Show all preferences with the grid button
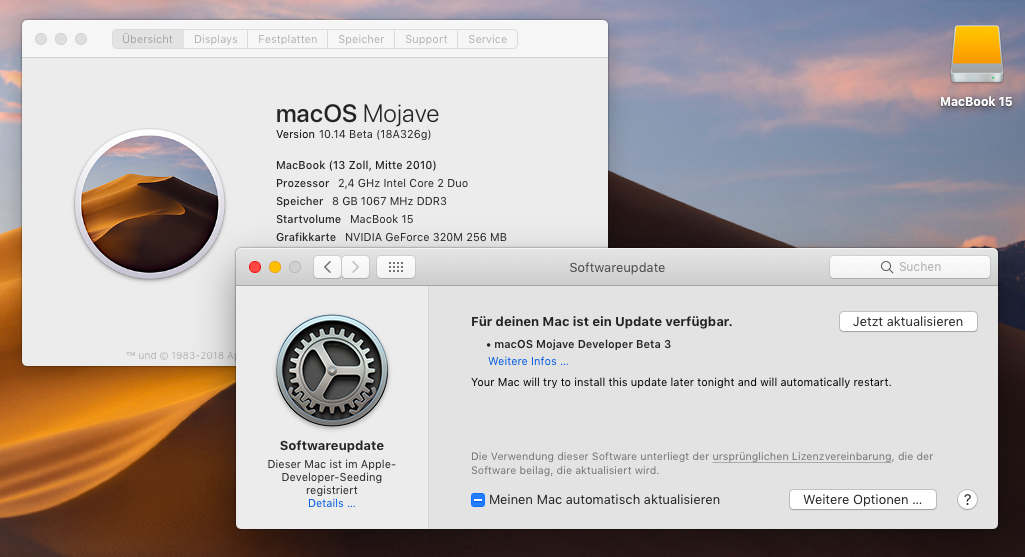Image resolution: width=1025 pixels, height=557 pixels. 395,267
